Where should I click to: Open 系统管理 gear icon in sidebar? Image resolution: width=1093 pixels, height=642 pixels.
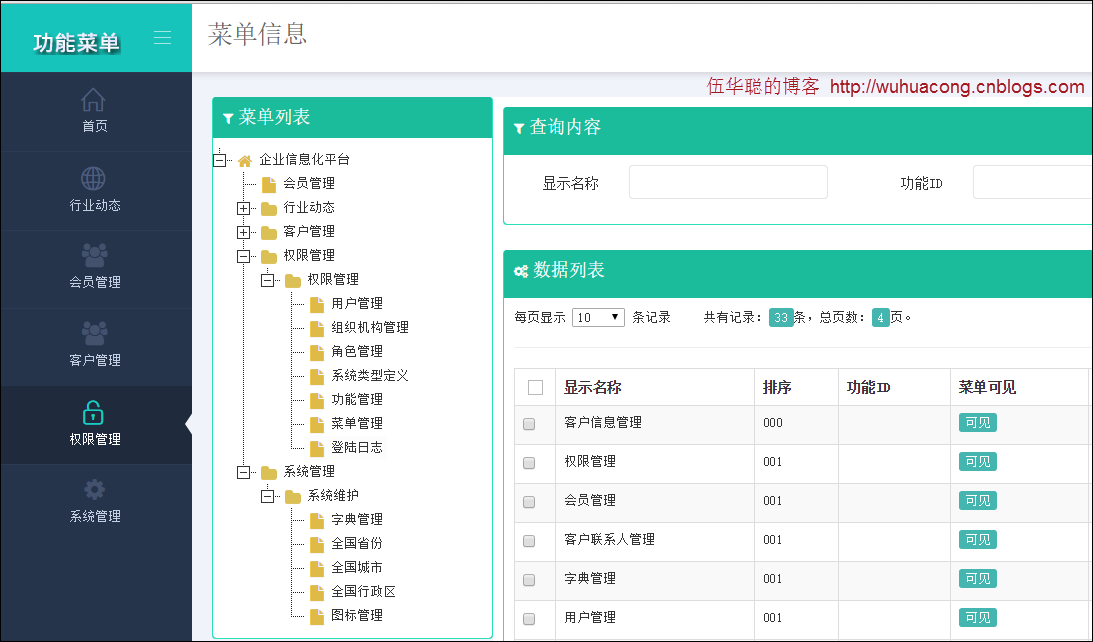pos(94,489)
